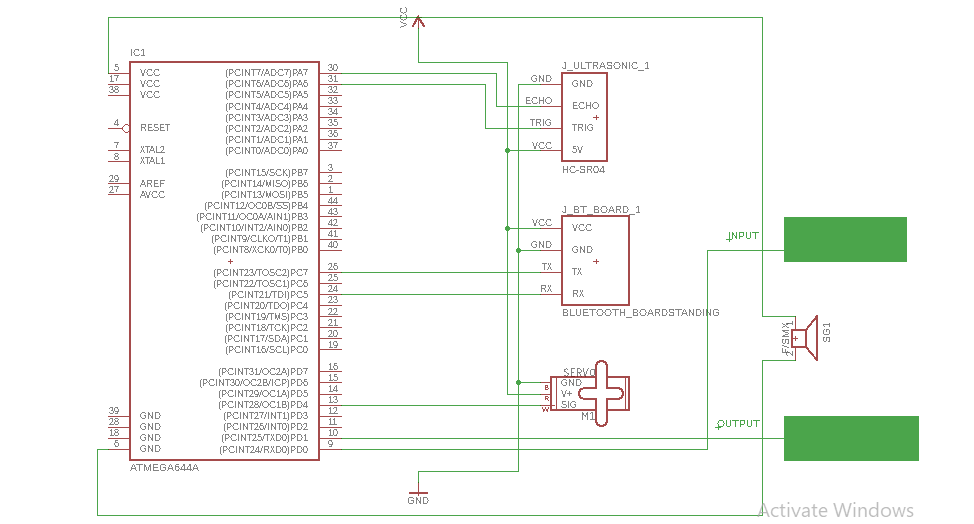Screen dimensions: 974x524
Task: Click the INPUT net label
Action: tap(744, 236)
